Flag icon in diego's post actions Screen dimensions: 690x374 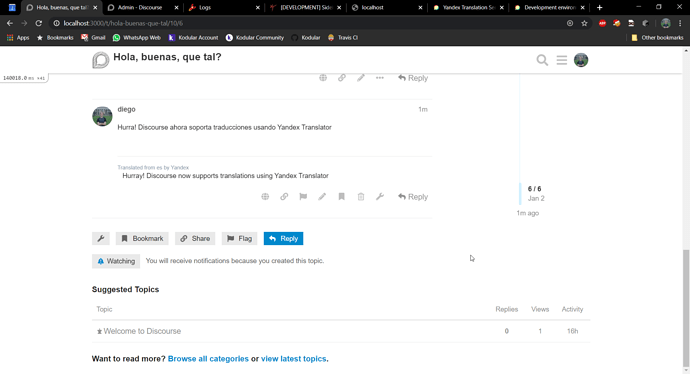coord(303,197)
